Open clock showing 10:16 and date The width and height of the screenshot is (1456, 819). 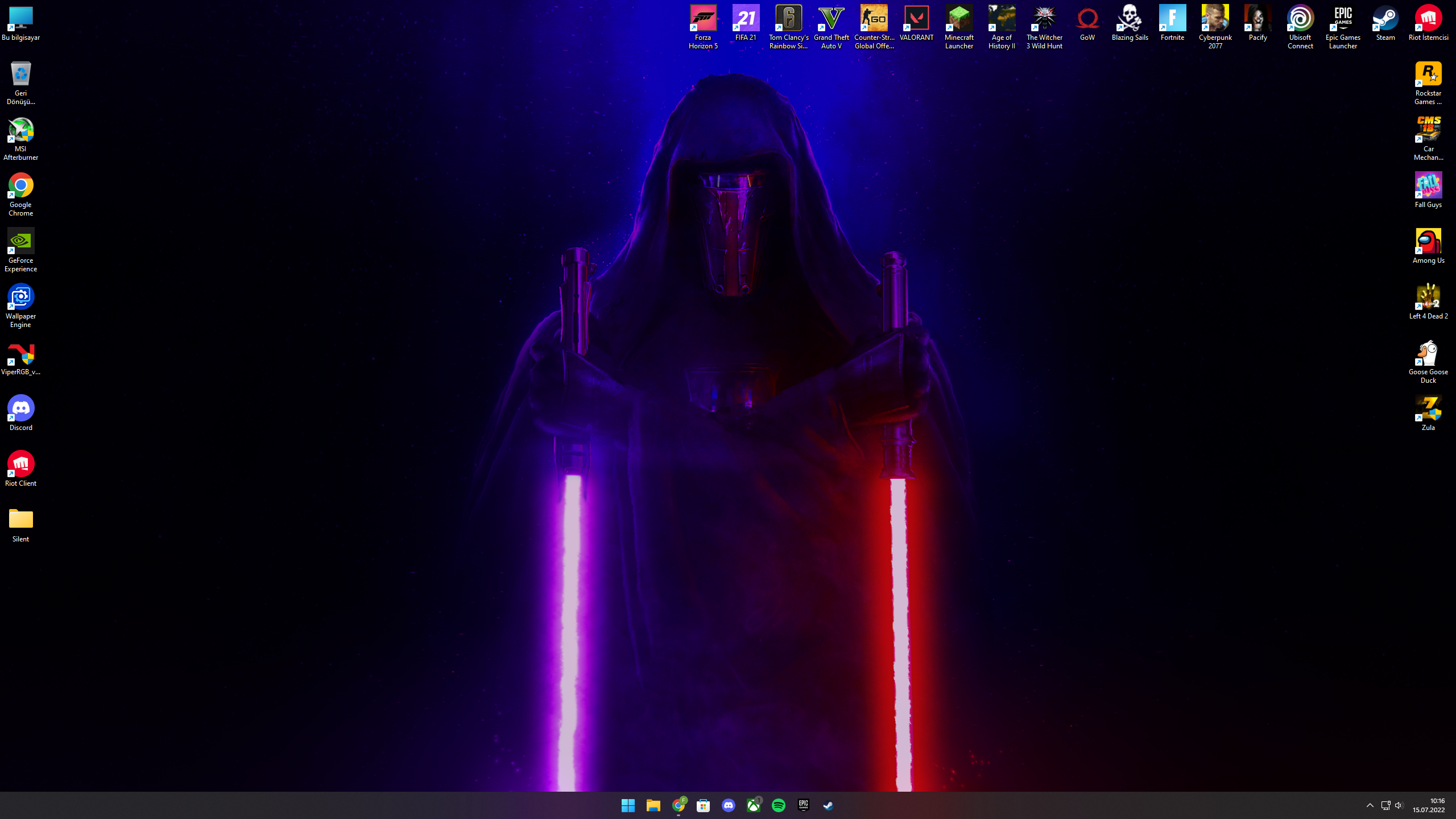1429,805
